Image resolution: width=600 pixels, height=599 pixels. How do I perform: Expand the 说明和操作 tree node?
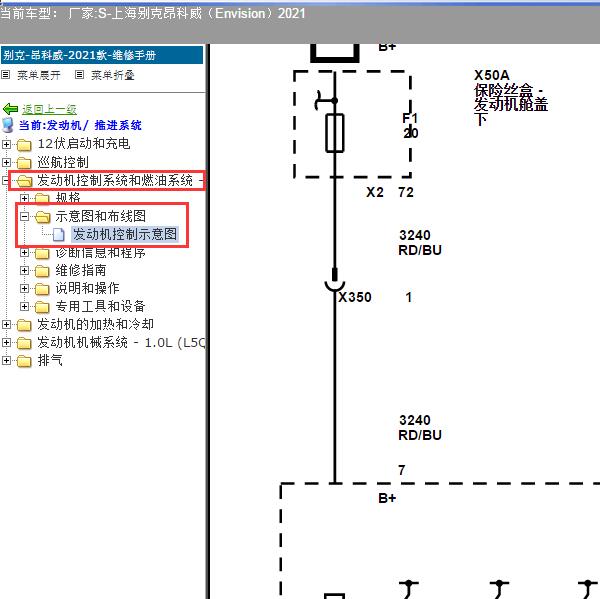24,289
